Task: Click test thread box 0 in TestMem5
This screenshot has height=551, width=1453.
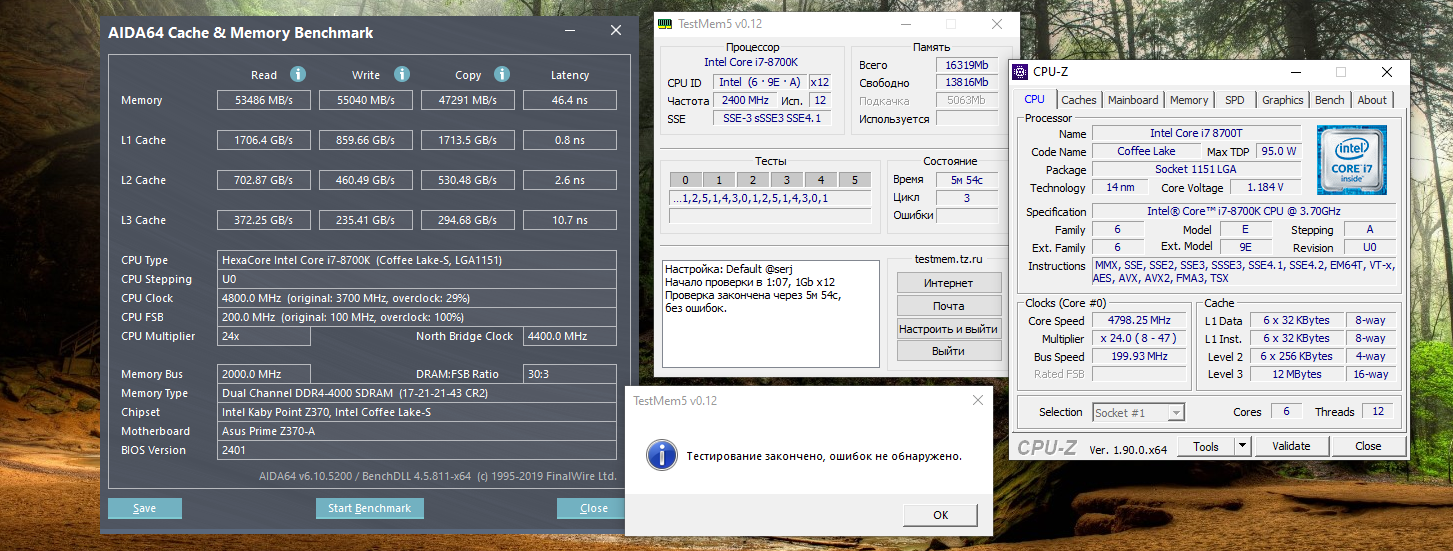Action: click(685, 180)
